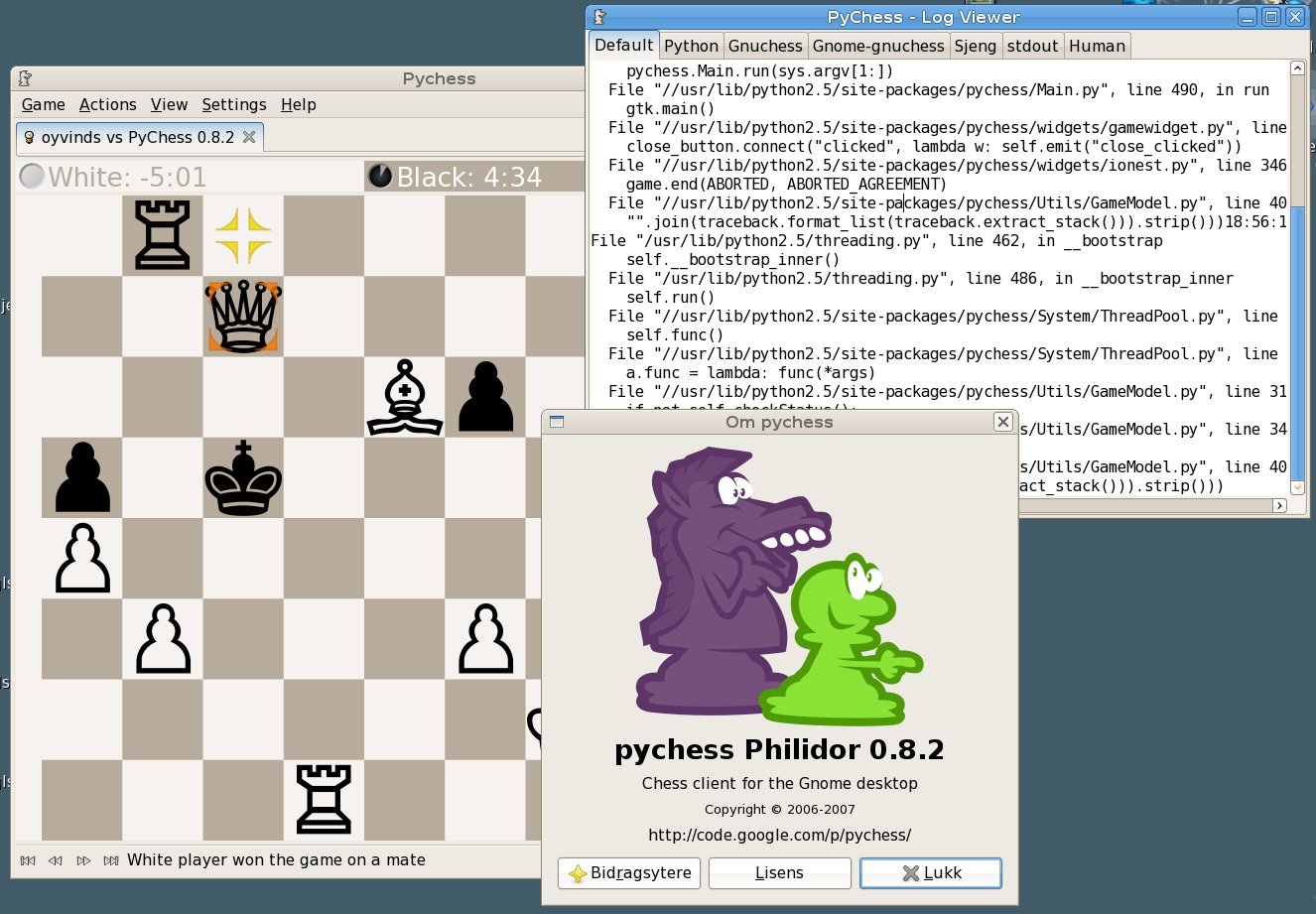Select the white bishop on the board
Image resolution: width=1316 pixels, height=914 pixels.
coord(404,397)
